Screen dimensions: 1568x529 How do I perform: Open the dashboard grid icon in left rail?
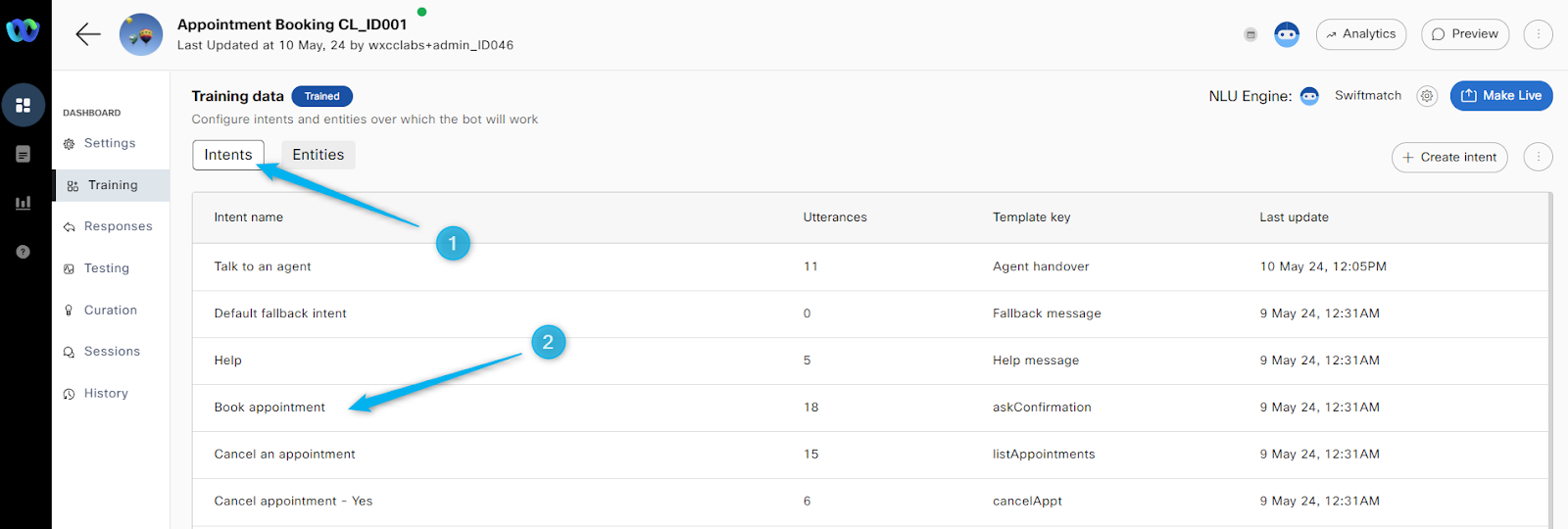[x=24, y=105]
